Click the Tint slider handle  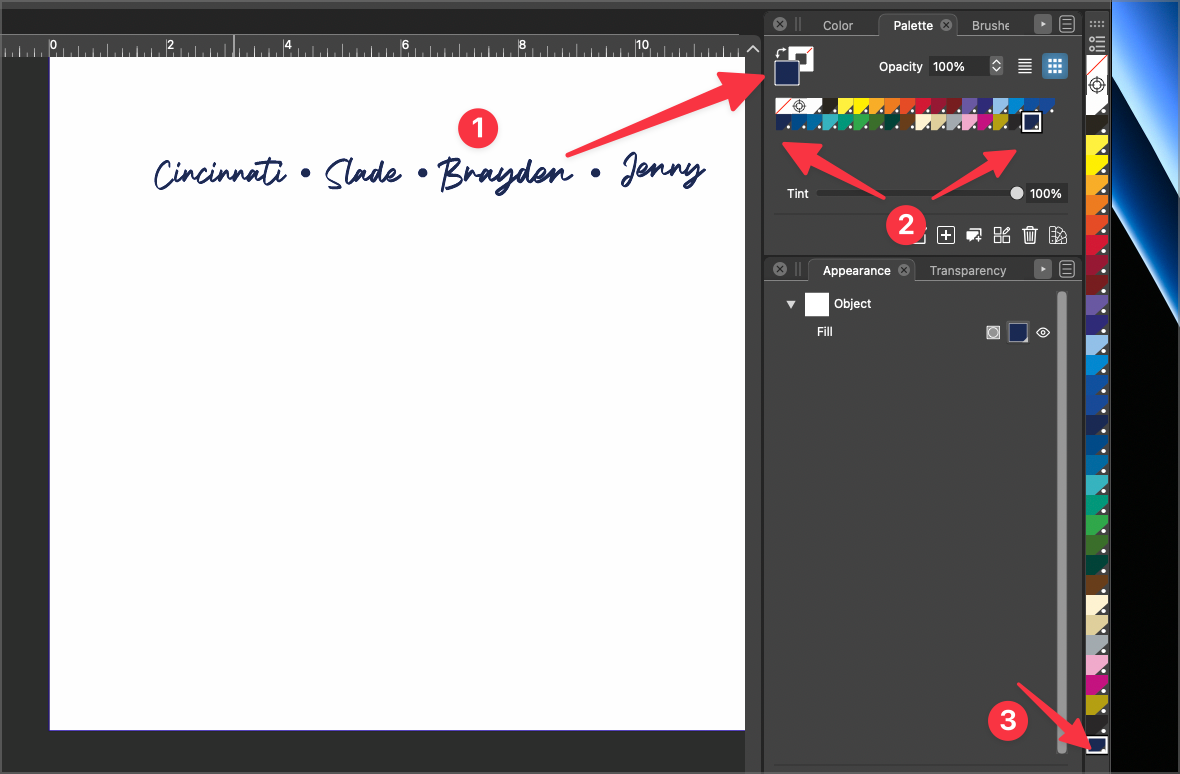pyautogui.click(x=1017, y=193)
